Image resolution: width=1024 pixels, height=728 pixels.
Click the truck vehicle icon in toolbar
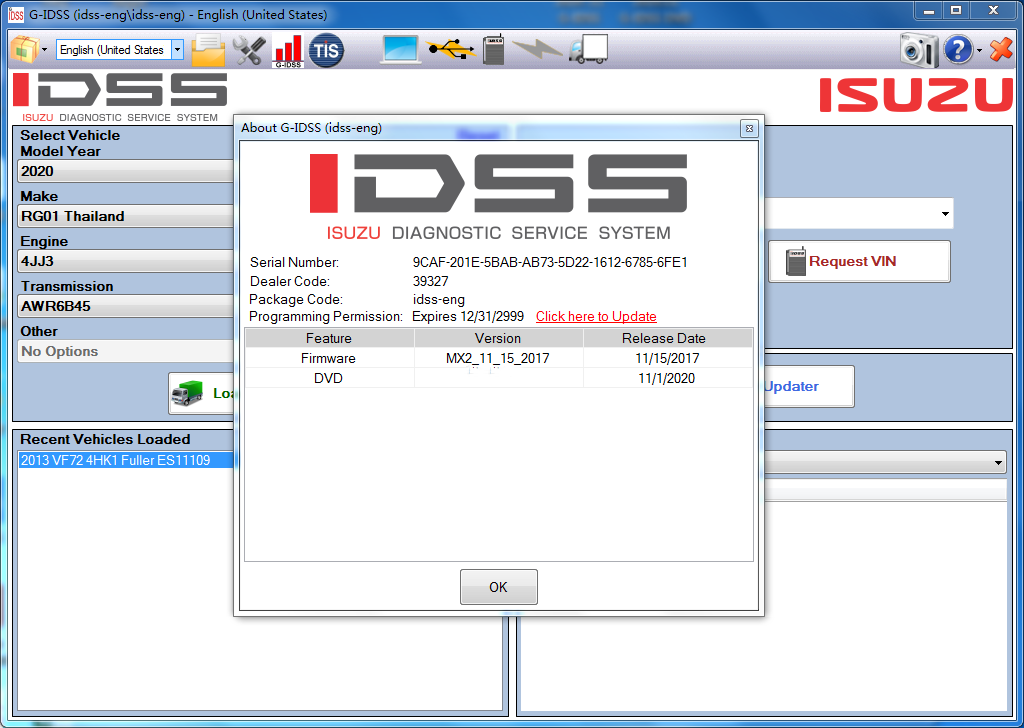(x=588, y=50)
